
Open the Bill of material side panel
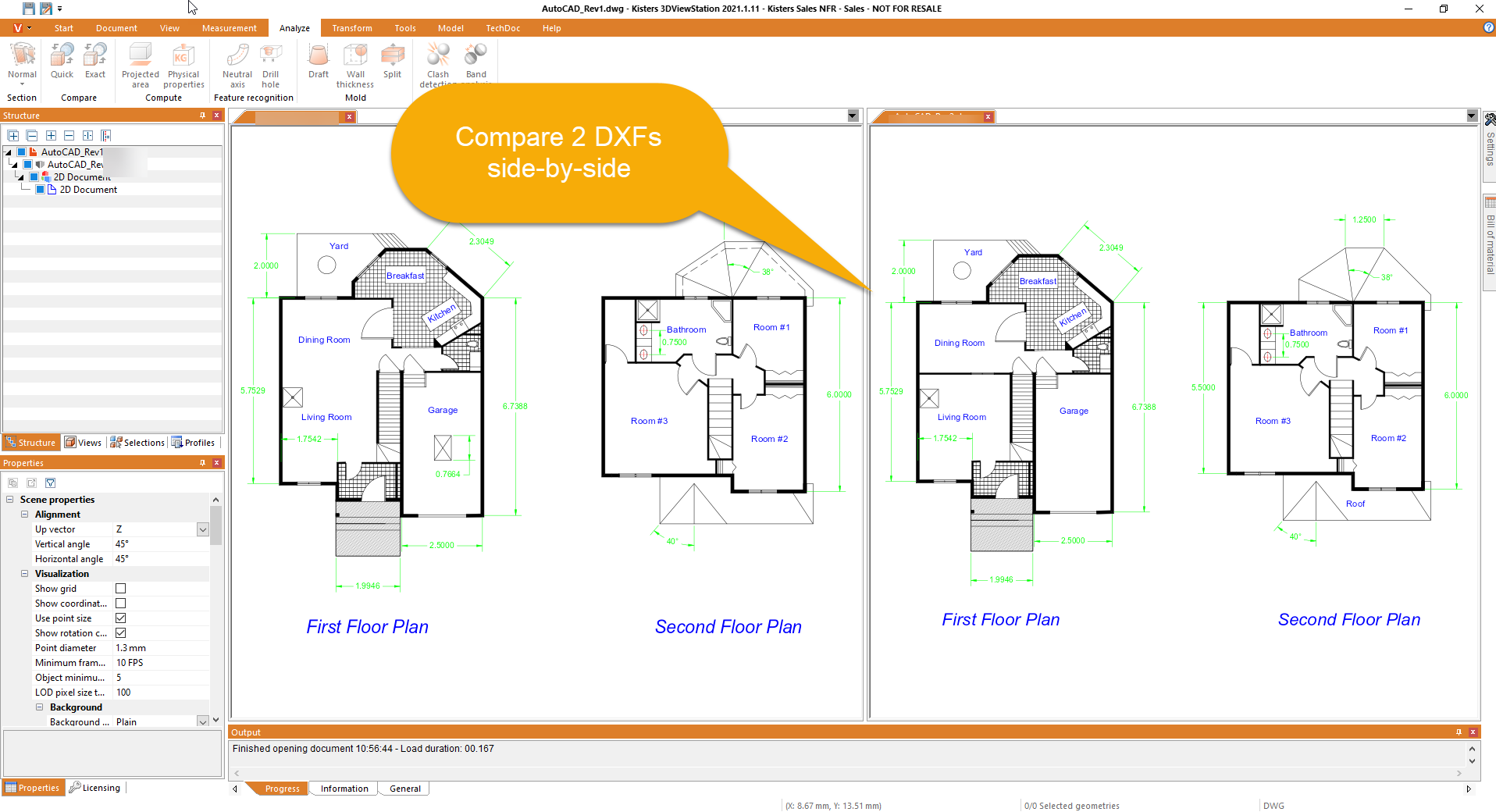click(x=1490, y=242)
